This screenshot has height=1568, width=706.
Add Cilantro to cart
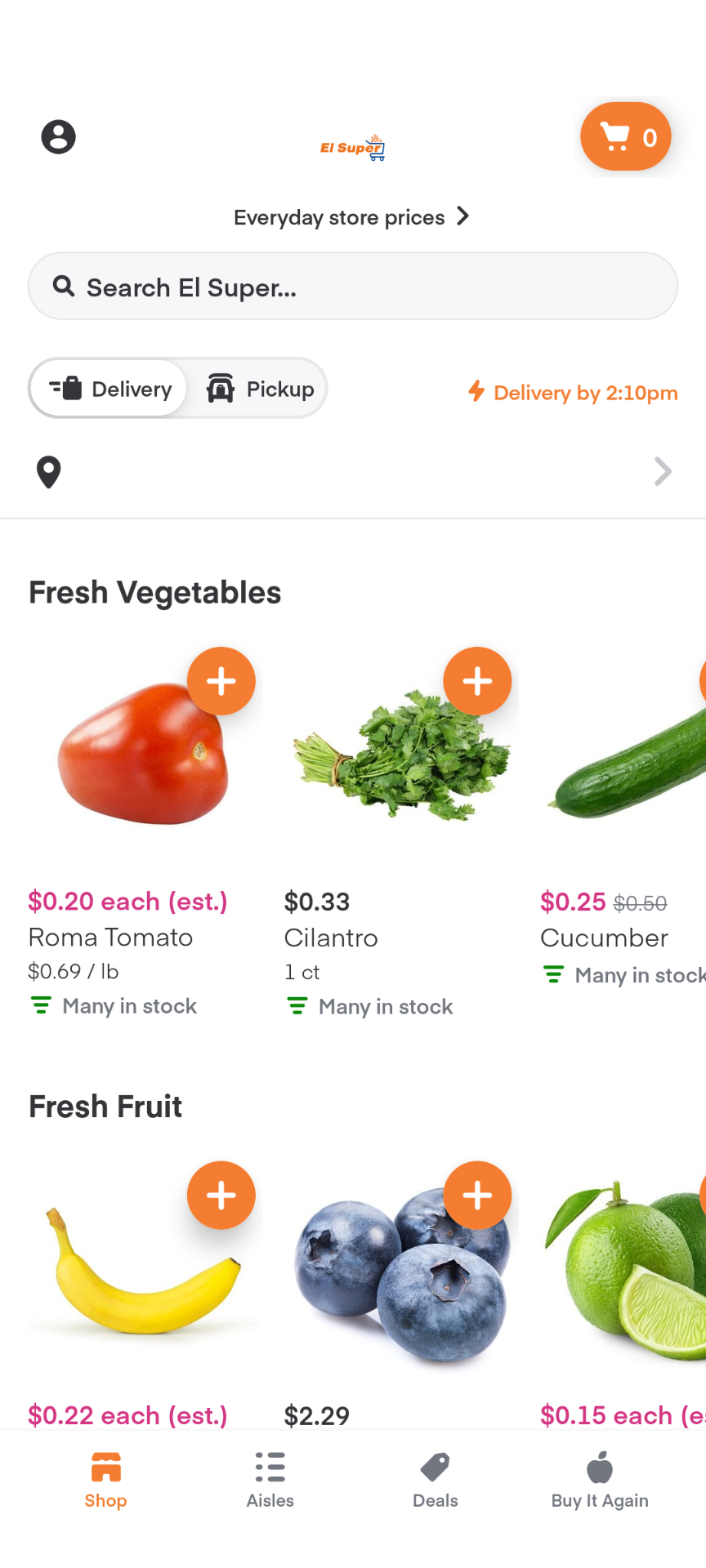[477, 681]
